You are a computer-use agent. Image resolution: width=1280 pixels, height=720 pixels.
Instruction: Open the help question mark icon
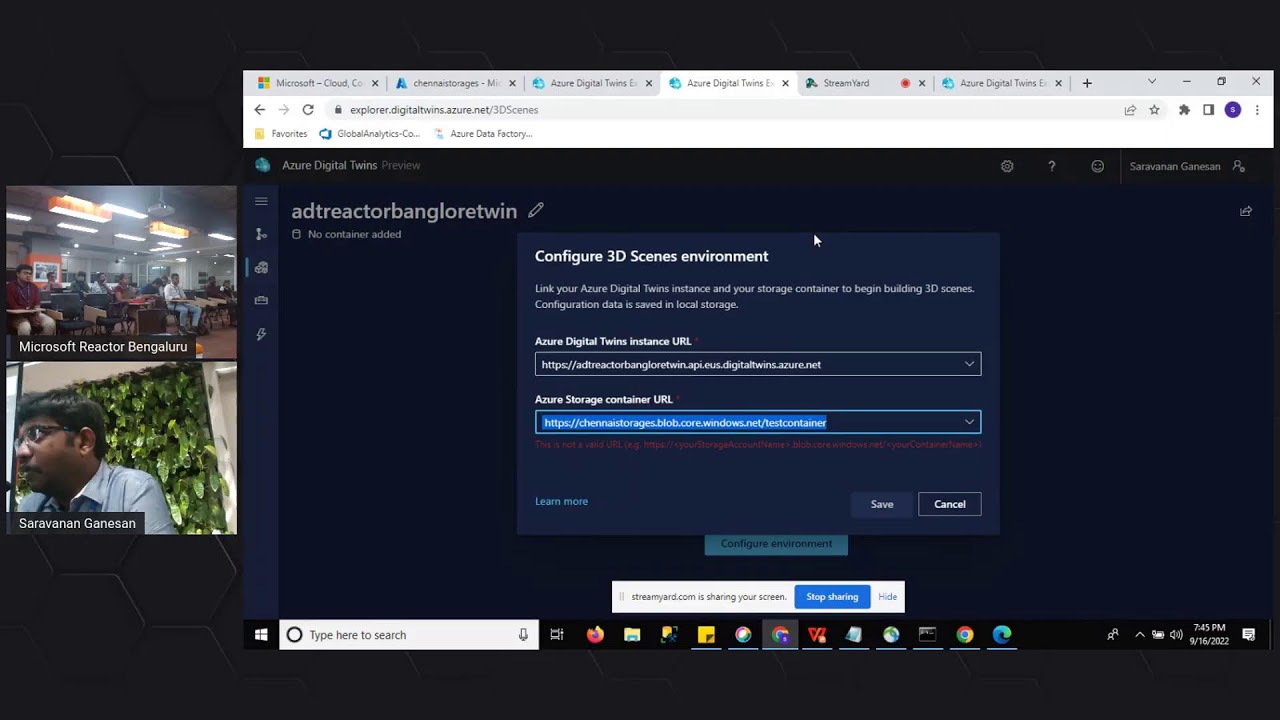(x=1051, y=166)
